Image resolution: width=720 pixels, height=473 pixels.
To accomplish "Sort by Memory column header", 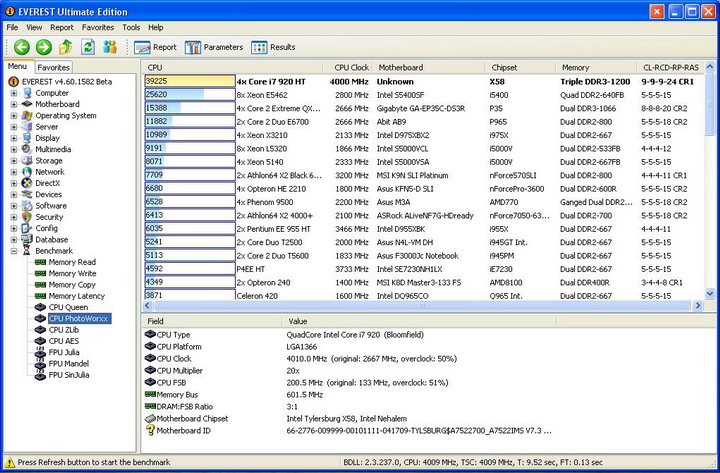I will point(596,68).
